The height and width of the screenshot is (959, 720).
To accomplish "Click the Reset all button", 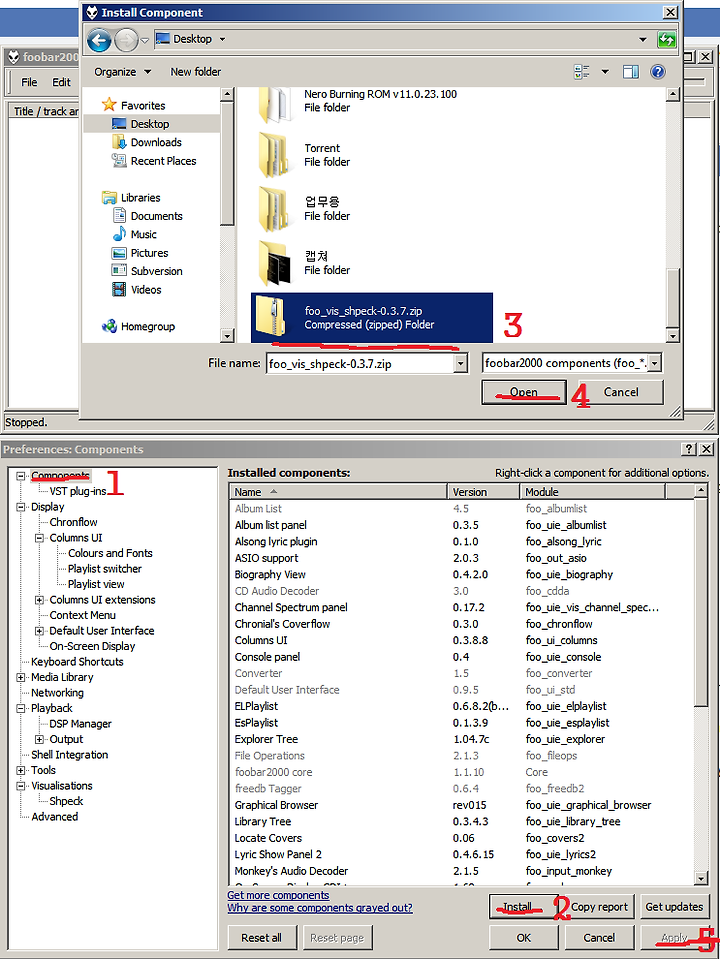I will 261,938.
